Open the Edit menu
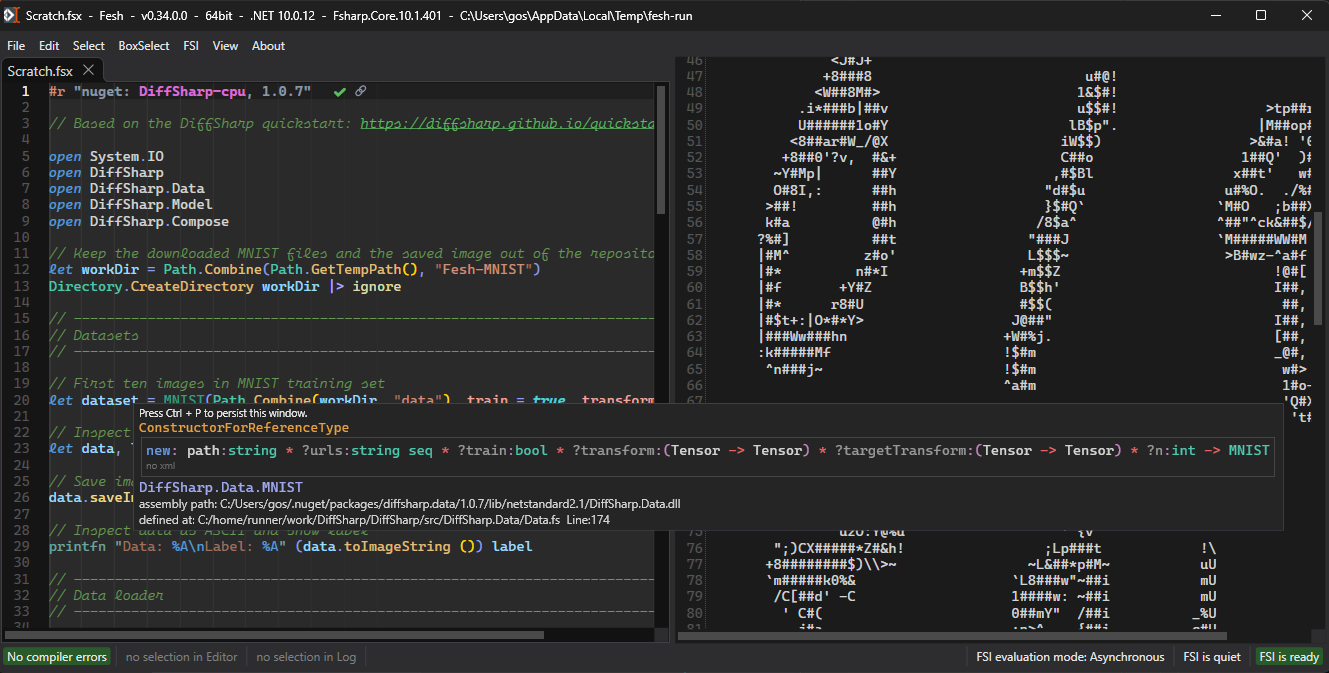This screenshot has height=673, width=1329. (x=49, y=46)
